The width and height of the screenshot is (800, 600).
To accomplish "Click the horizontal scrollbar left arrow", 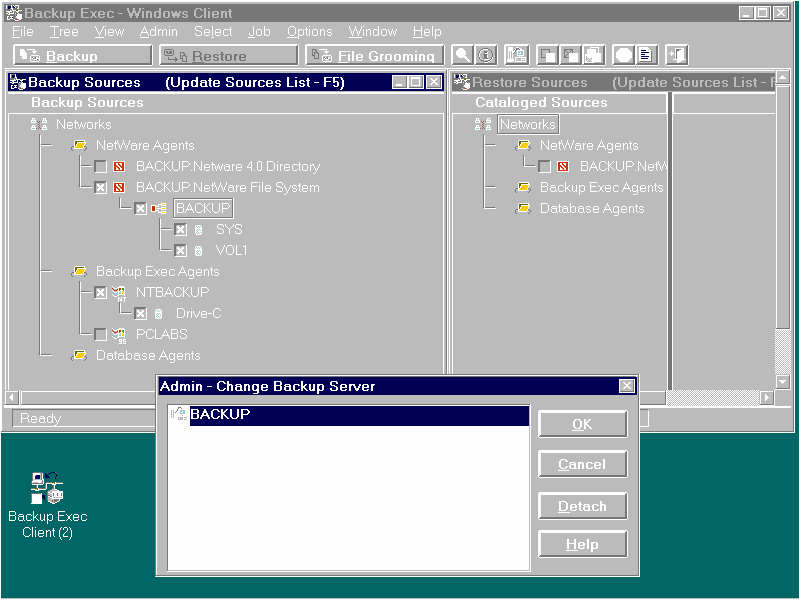I will (12, 397).
